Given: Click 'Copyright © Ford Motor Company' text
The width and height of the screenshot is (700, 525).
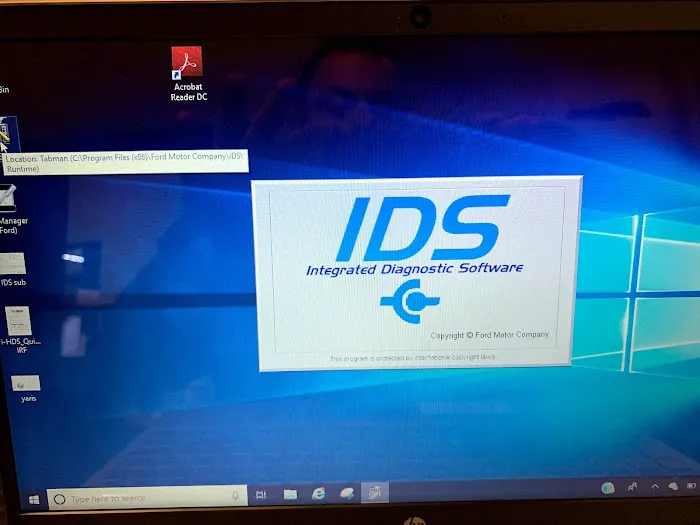Looking at the screenshot, I should [x=489, y=335].
